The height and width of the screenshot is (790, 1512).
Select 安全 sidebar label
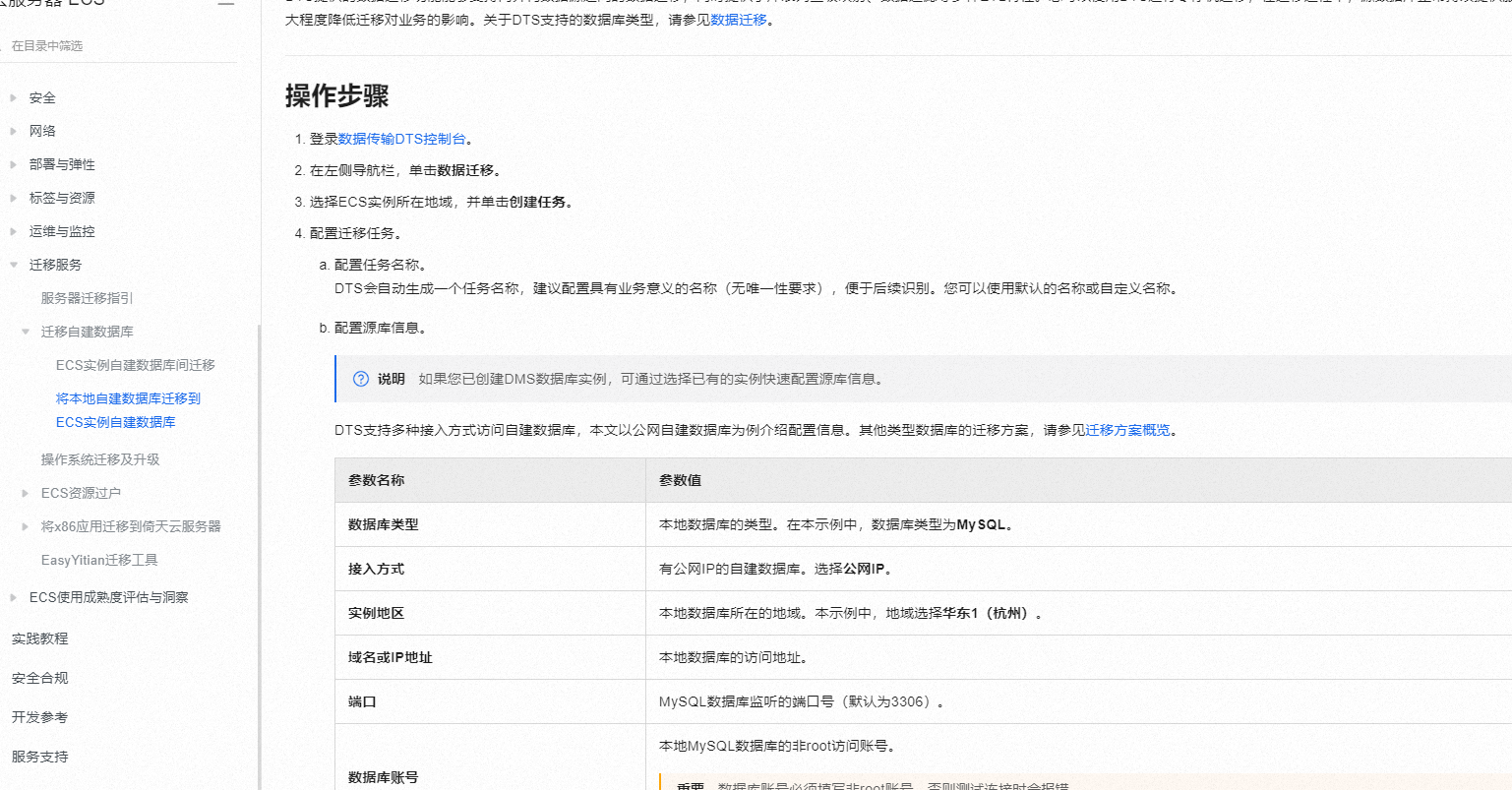click(x=42, y=97)
